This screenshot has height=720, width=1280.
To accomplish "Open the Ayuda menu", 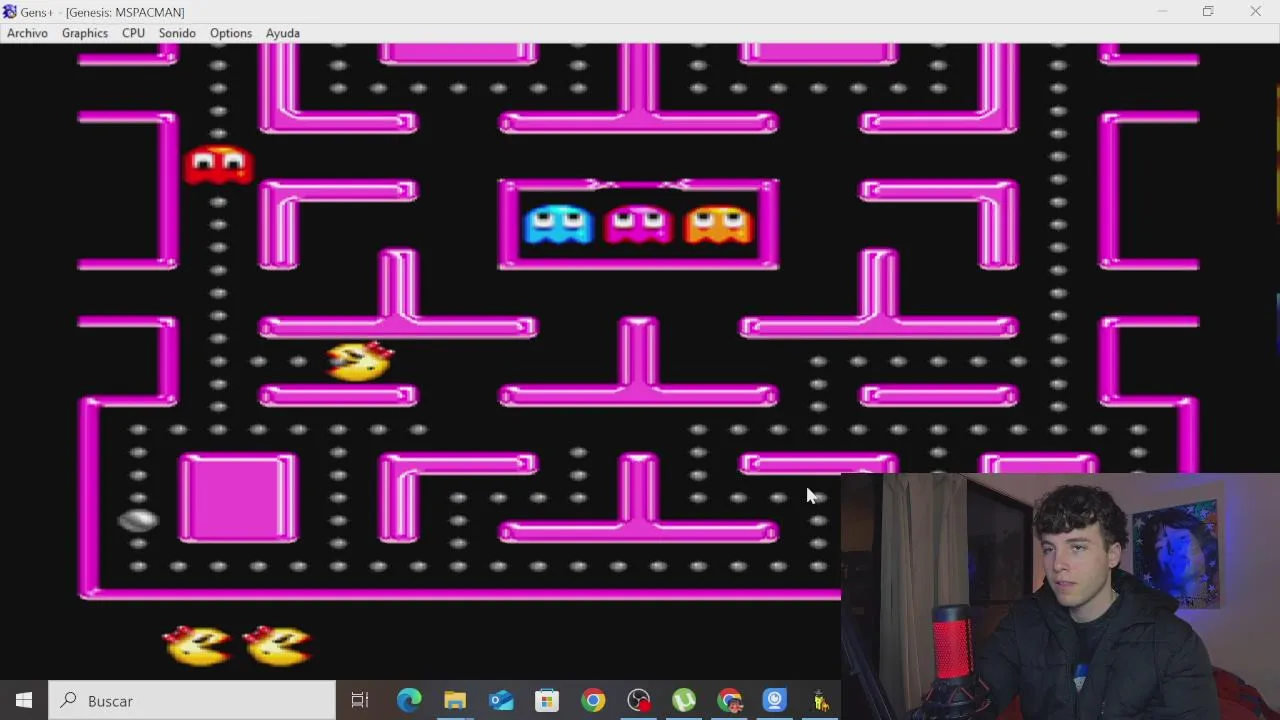I will [x=283, y=33].
